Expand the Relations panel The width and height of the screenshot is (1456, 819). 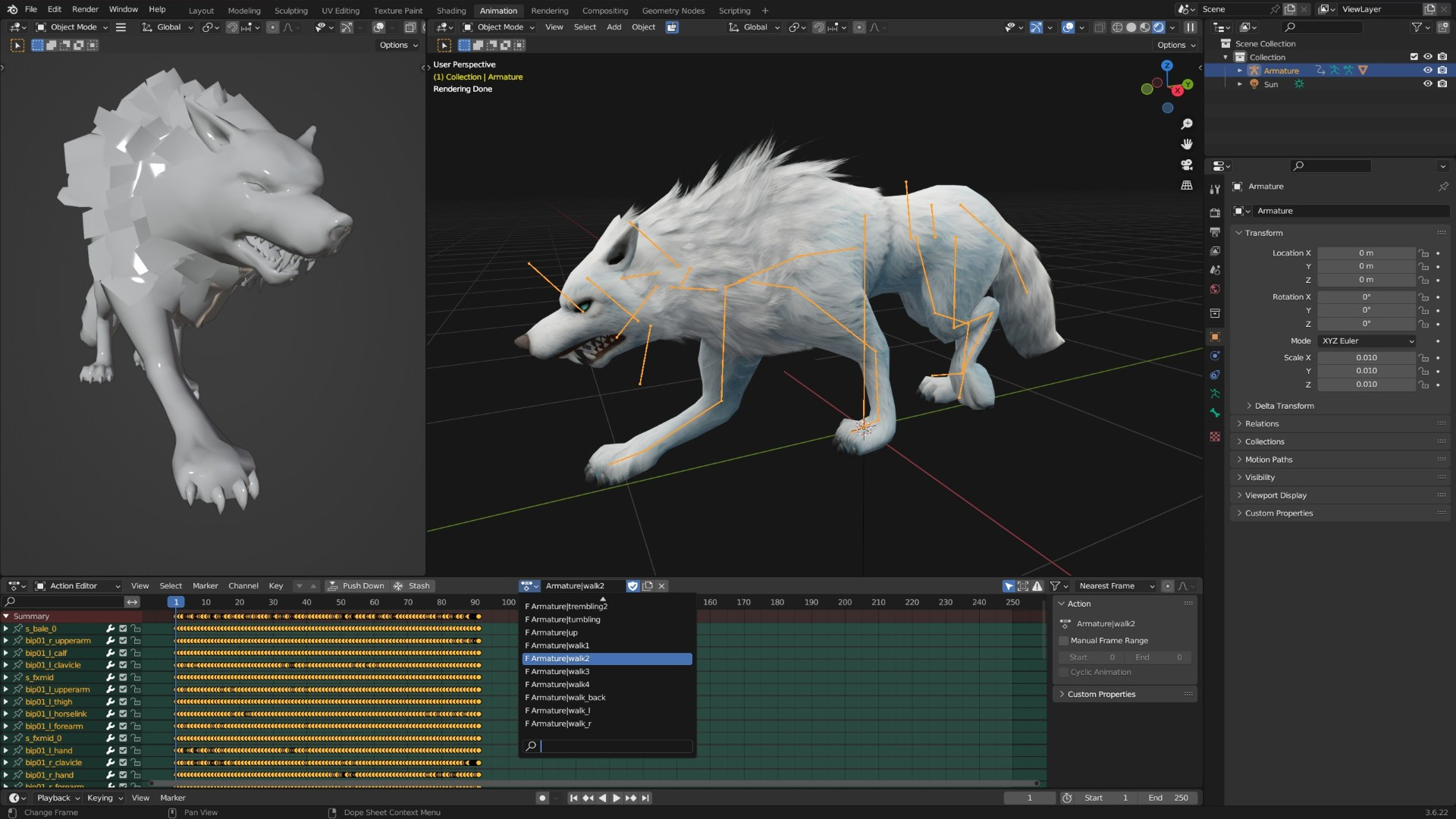(x=1262, y=424)
